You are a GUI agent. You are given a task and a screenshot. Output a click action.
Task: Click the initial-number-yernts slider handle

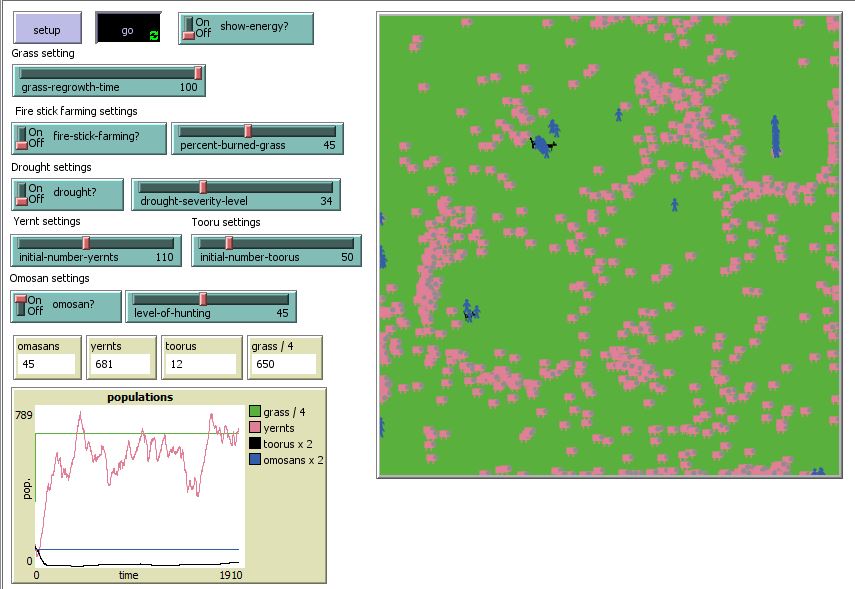[x=86, y=243]
